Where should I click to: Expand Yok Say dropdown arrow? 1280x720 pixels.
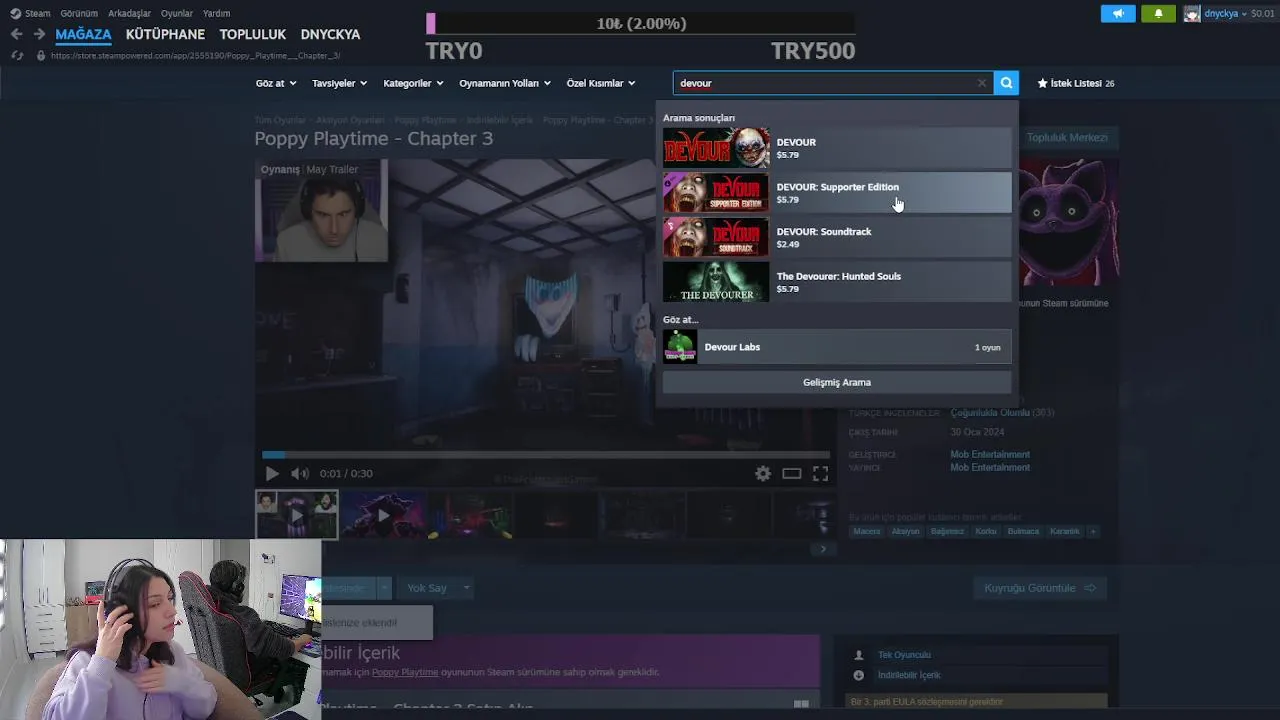466,588
